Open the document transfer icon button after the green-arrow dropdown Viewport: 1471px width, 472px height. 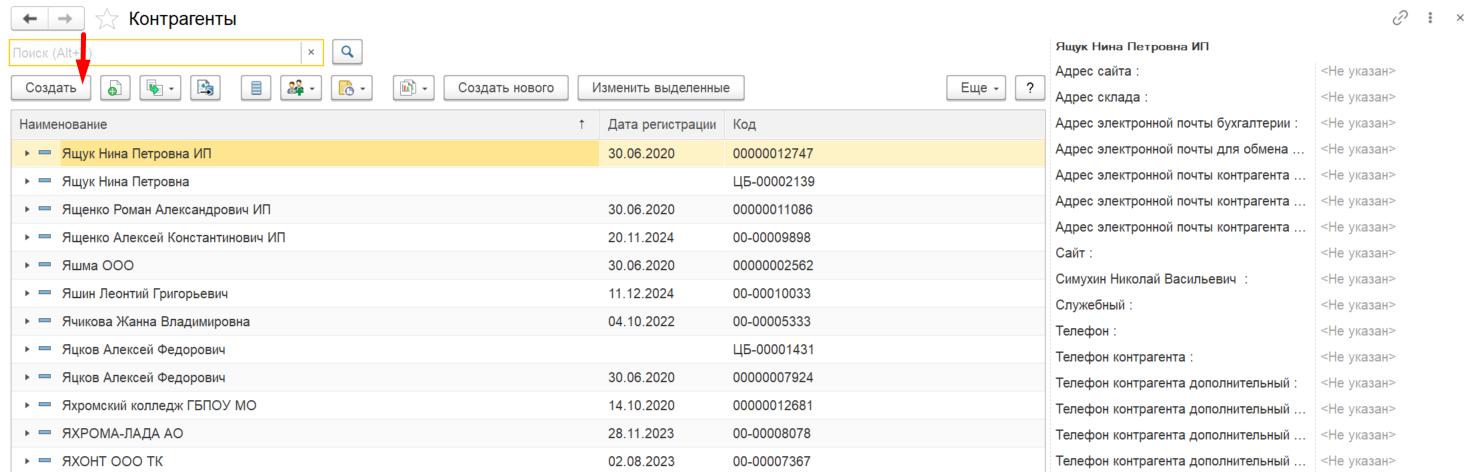pos(205,88)
